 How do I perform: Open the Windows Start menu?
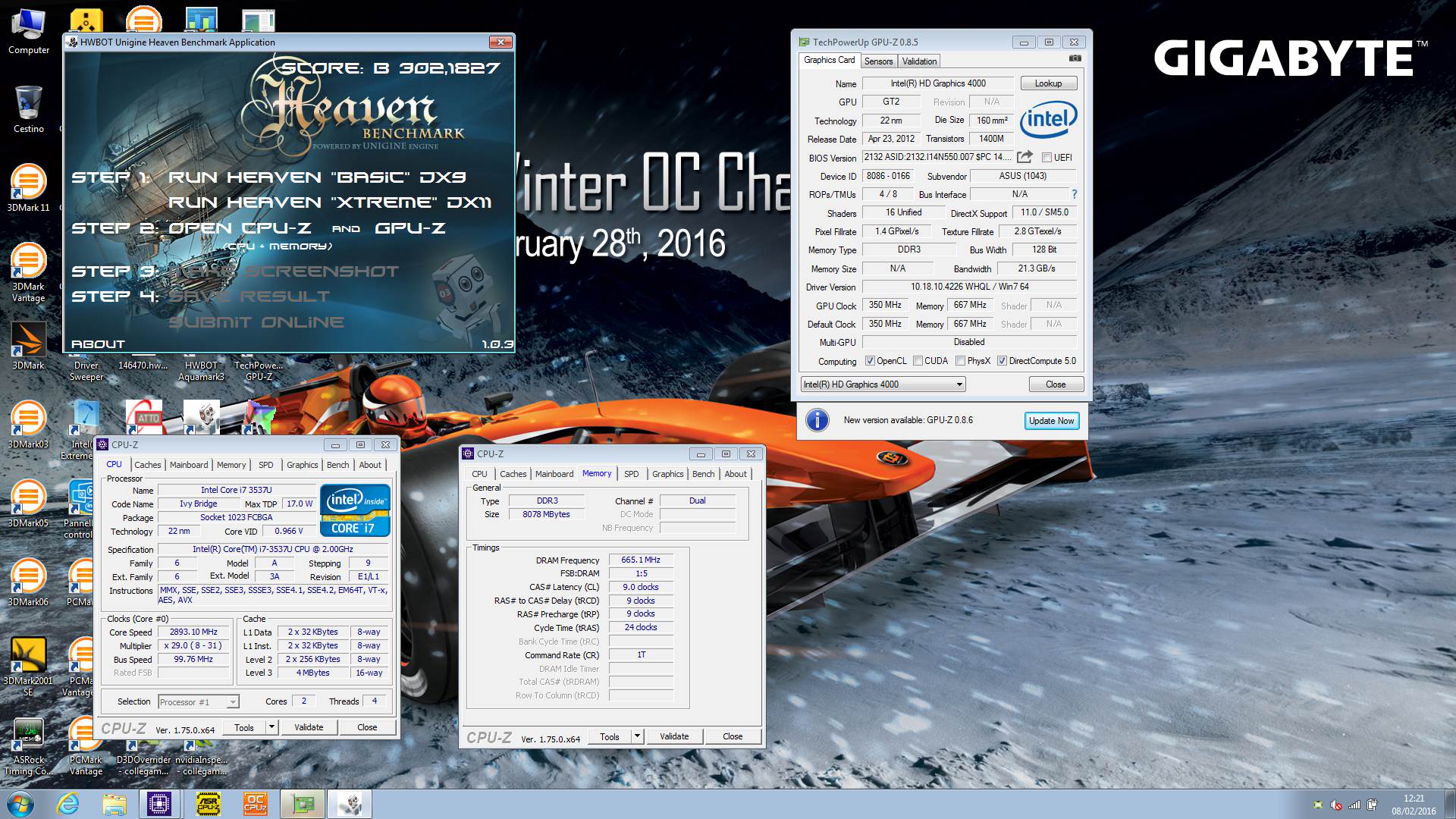(20, 804)
